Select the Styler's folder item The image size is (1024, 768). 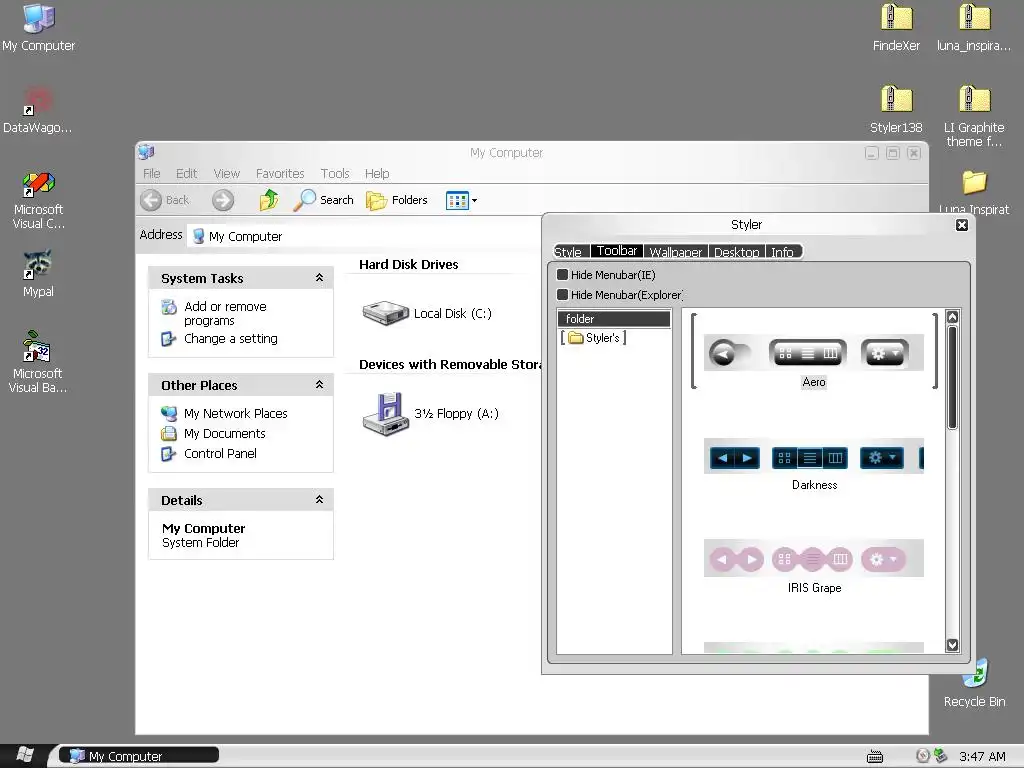pyautogui.click(x=594, y=338)
